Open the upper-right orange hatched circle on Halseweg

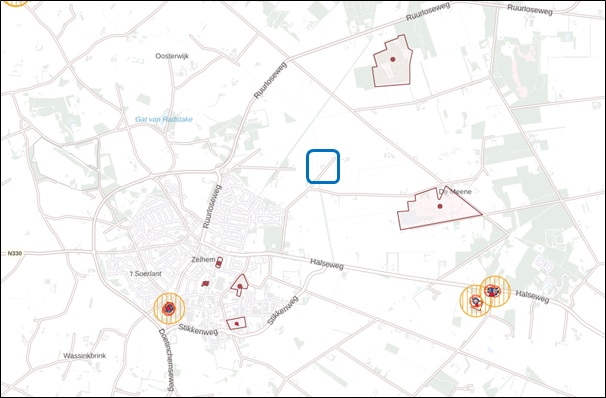[x=495, y=291]
